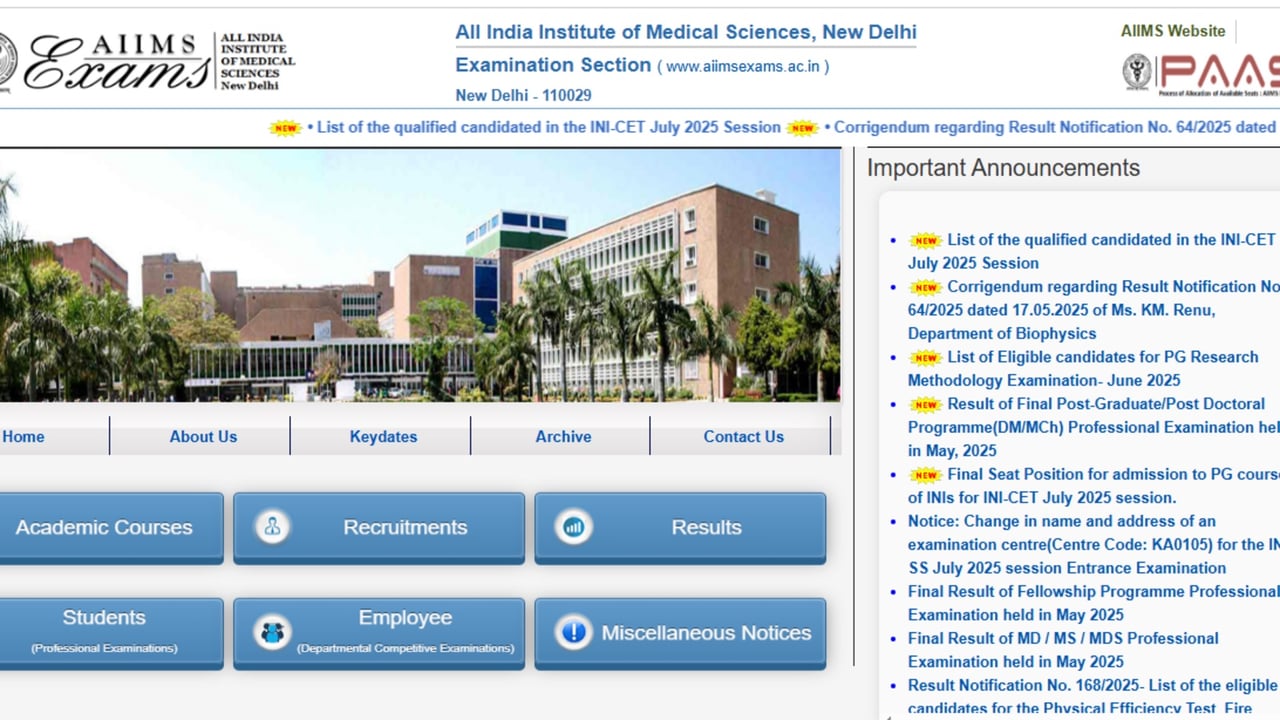Viewport: 1280px width, 720px height.
Task: Open ticker link for INI-CET qualified candidates
Action: [x=548, y=127]
